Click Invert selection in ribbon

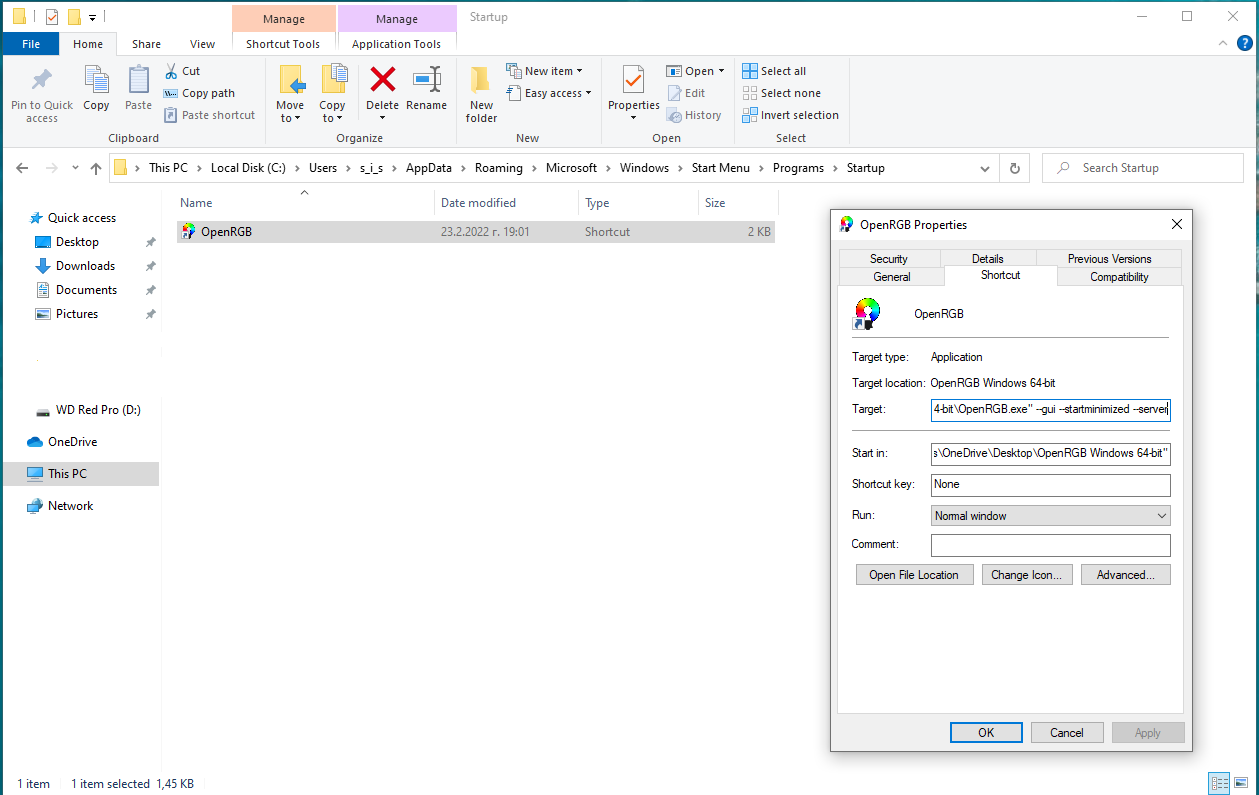tap(790, 115)
